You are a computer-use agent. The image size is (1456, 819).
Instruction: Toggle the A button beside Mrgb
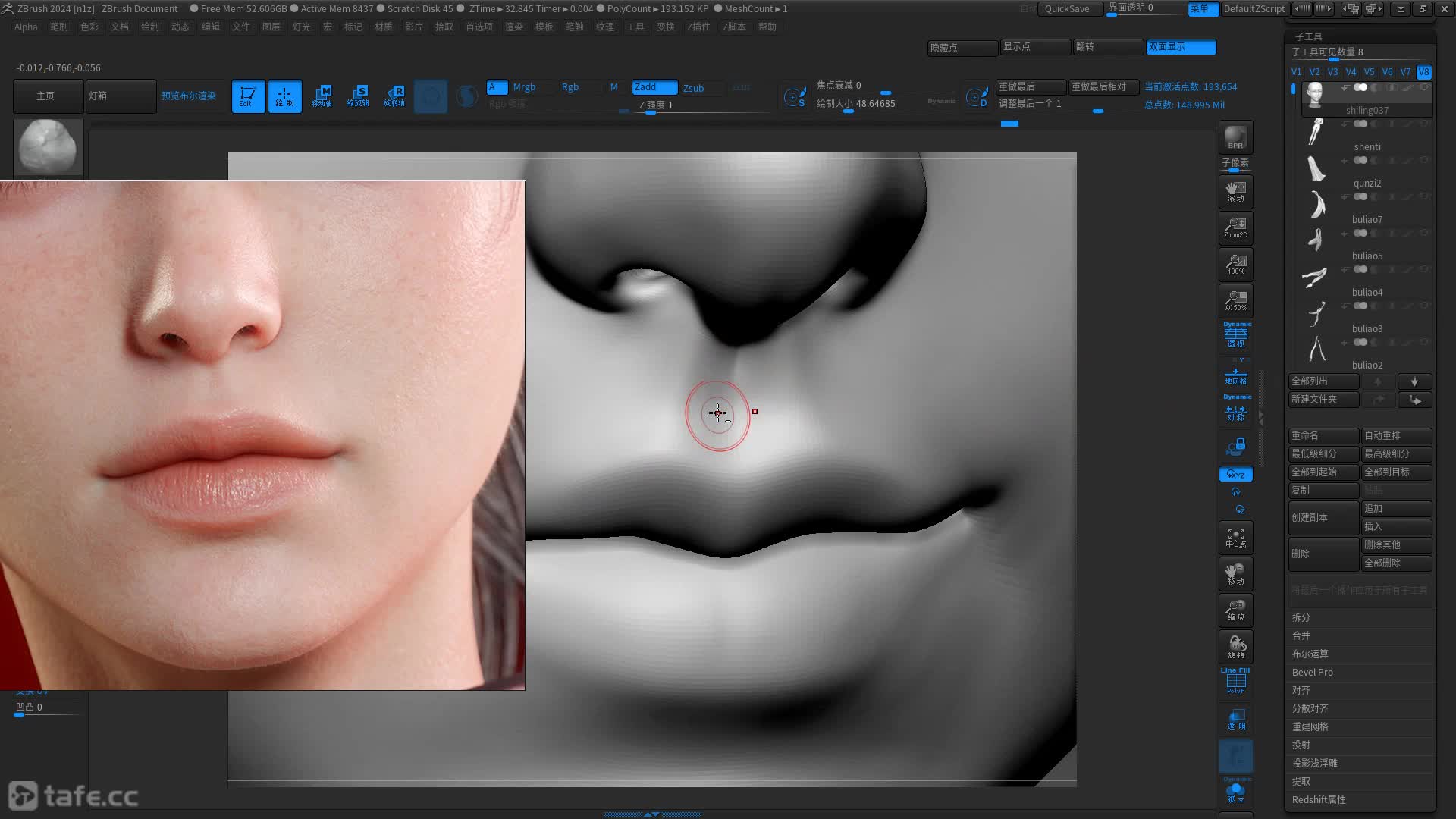[497, 87]
